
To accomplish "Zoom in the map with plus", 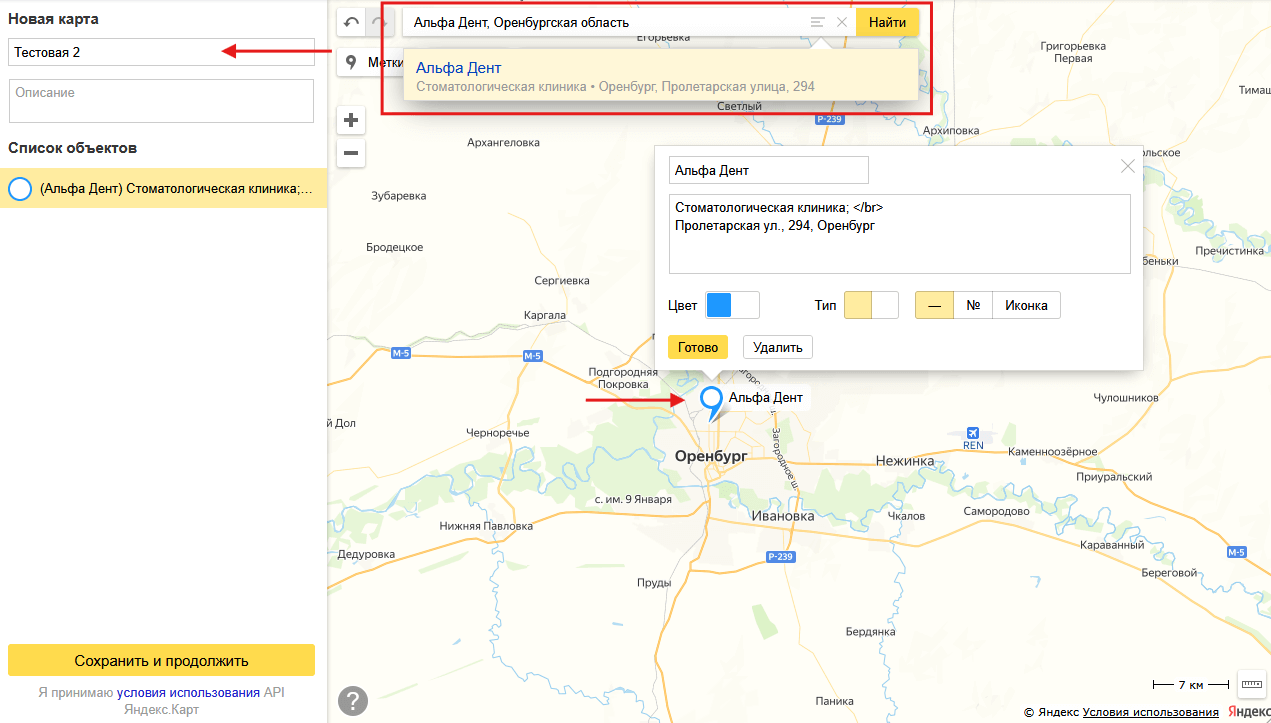I will coord(351,121).
